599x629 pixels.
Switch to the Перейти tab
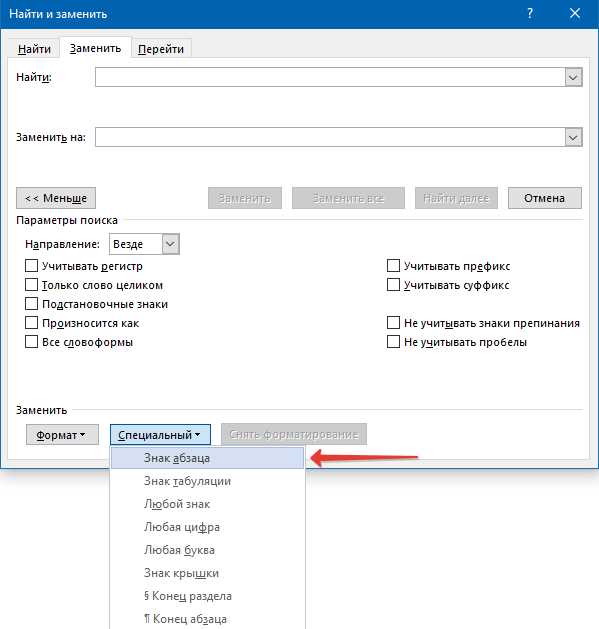[x=161, y=49]
